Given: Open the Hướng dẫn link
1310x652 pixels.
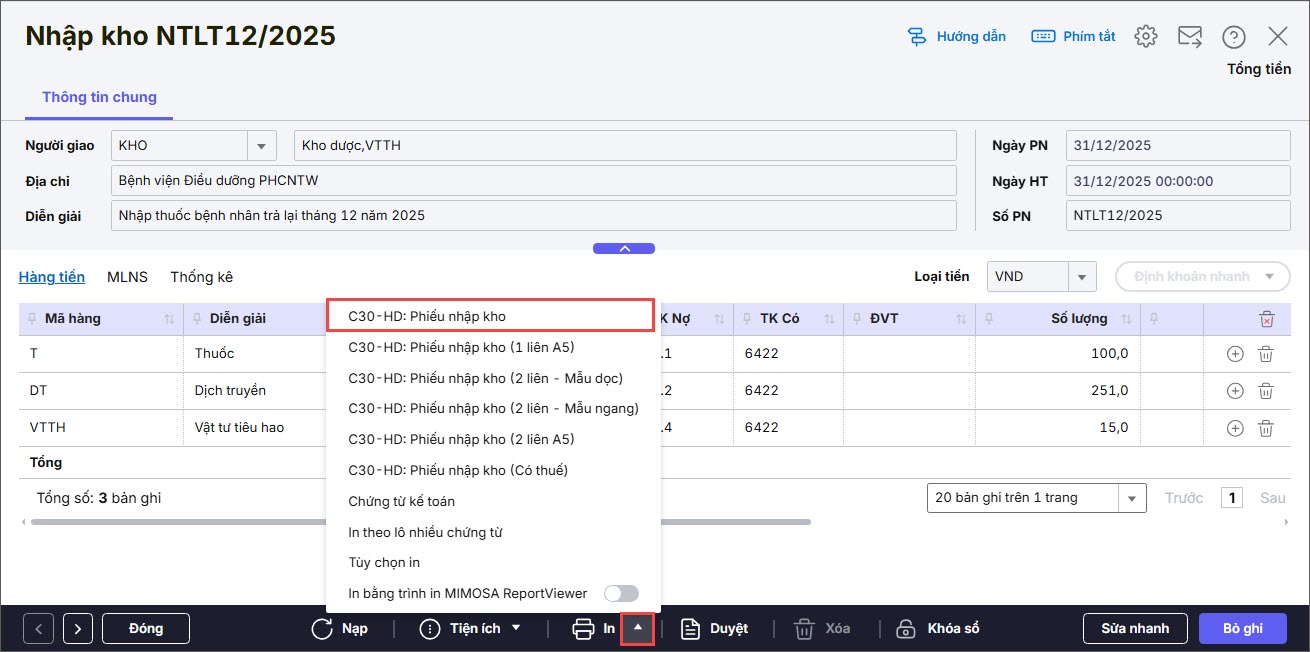Looking at the screenshot, I should point(956,37).
